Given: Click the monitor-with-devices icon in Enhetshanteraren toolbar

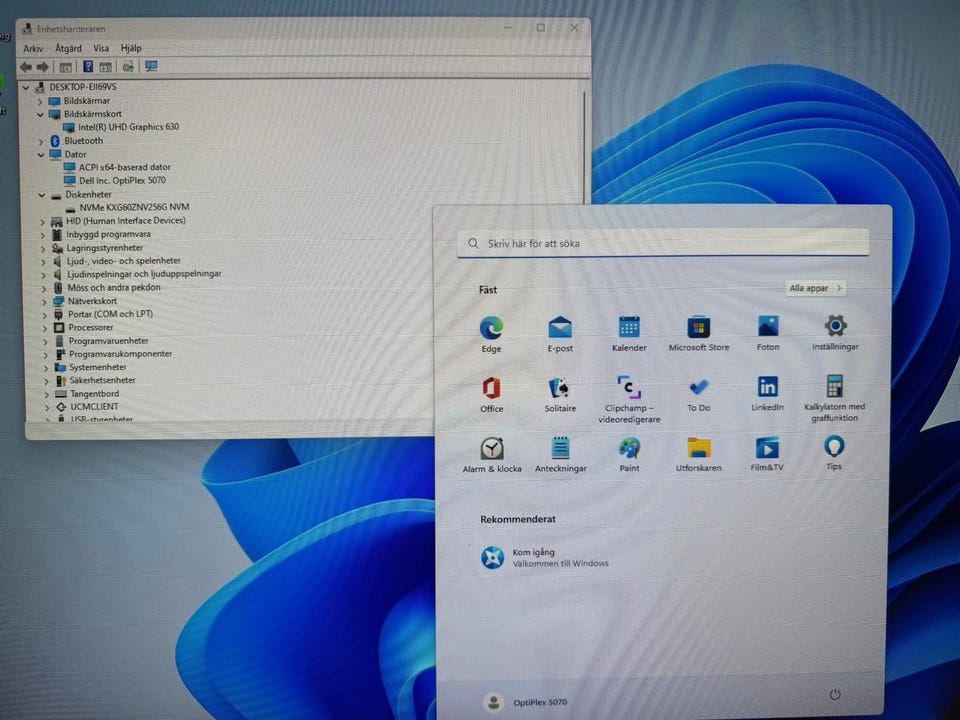Looking at the screenshot, I should coord(151,66).
